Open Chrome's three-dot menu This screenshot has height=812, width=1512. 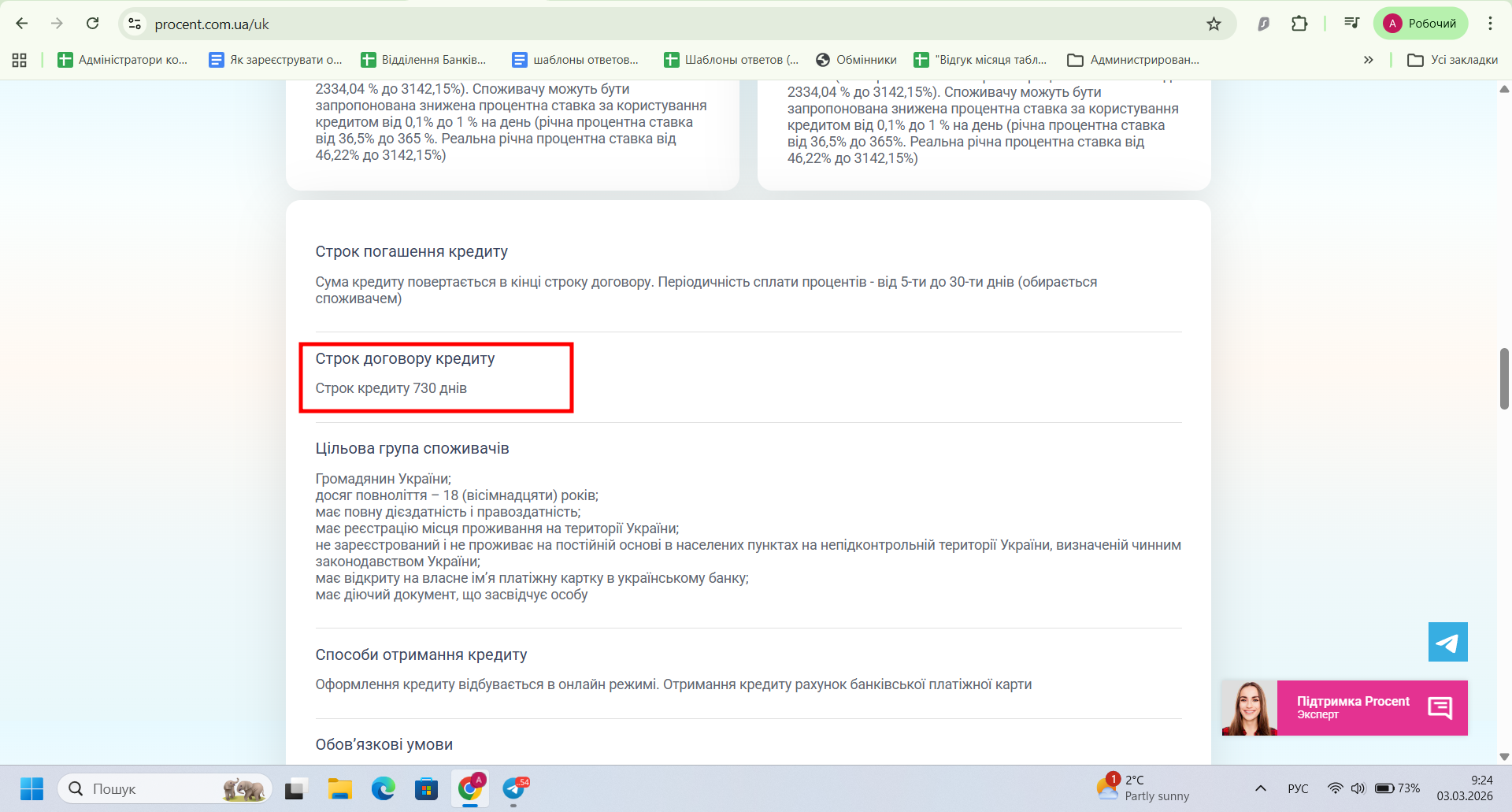coord(1490,24)
